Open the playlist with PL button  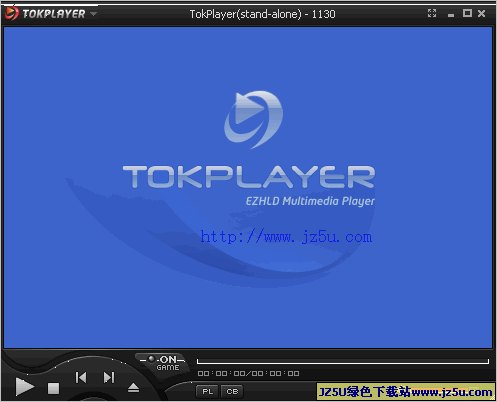tap(207, 391)
